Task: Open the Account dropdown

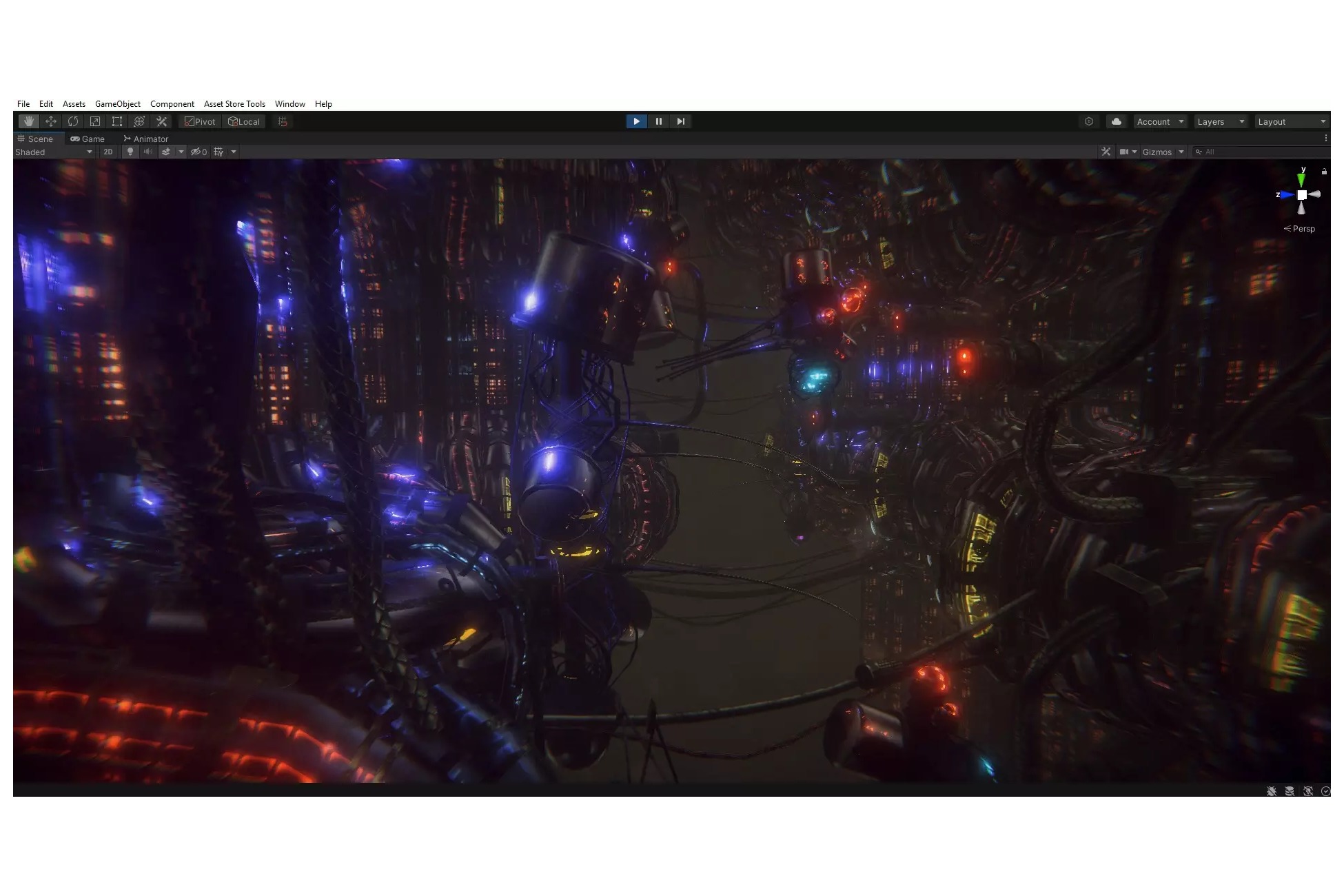Action: pos(1160,121)
